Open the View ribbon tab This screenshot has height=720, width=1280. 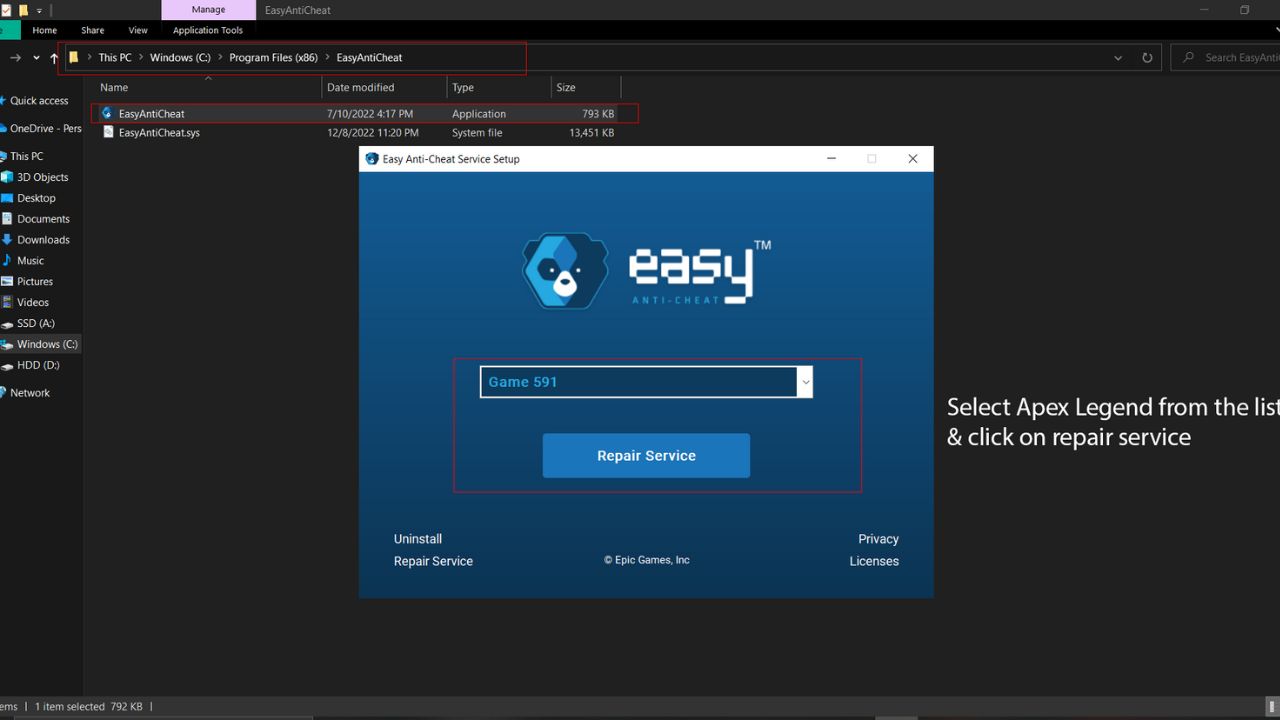138,30
